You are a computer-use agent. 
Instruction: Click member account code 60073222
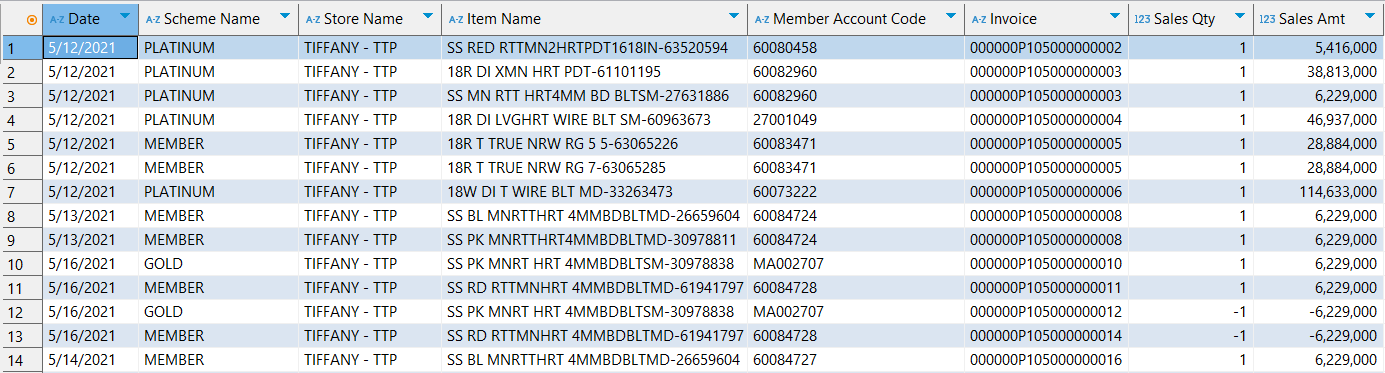click(856, 192)
